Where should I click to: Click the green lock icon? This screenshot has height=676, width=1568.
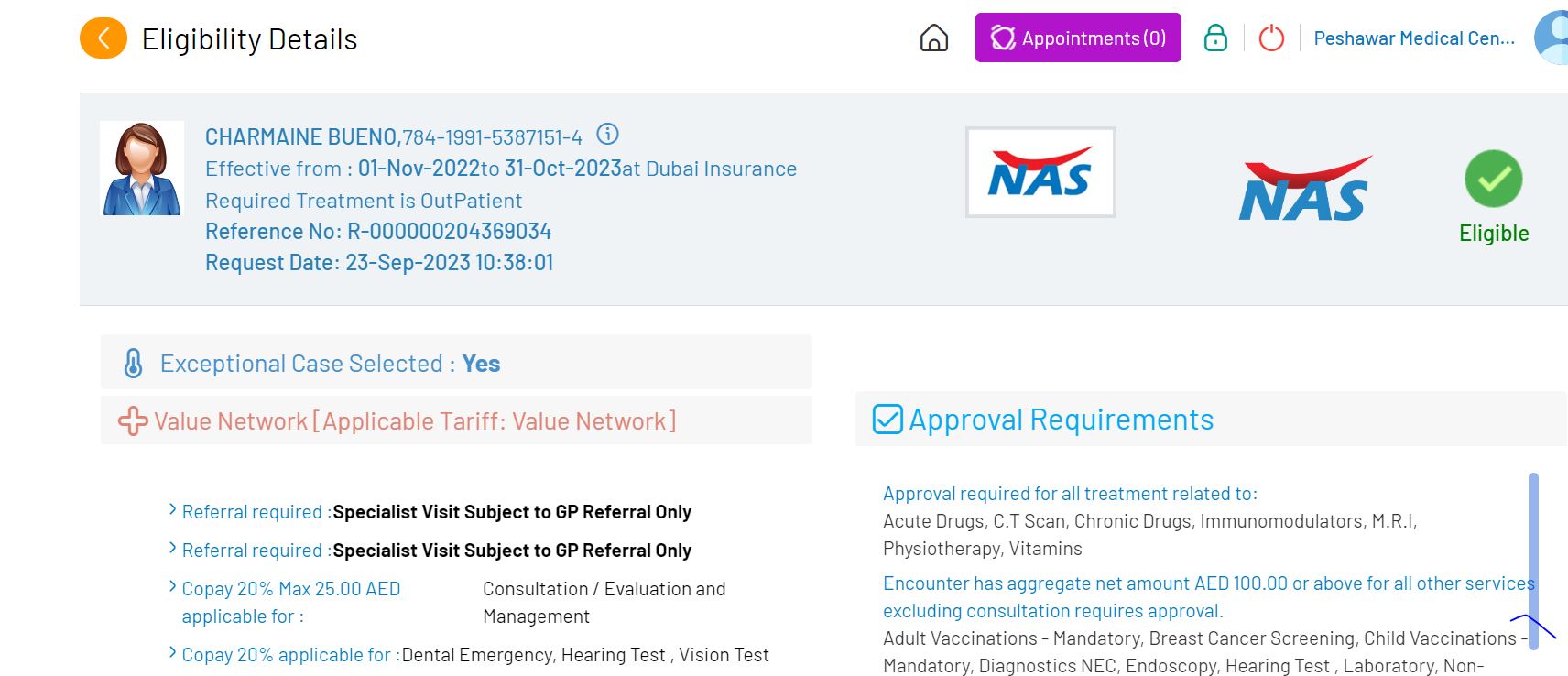[x=1215, y=38]
